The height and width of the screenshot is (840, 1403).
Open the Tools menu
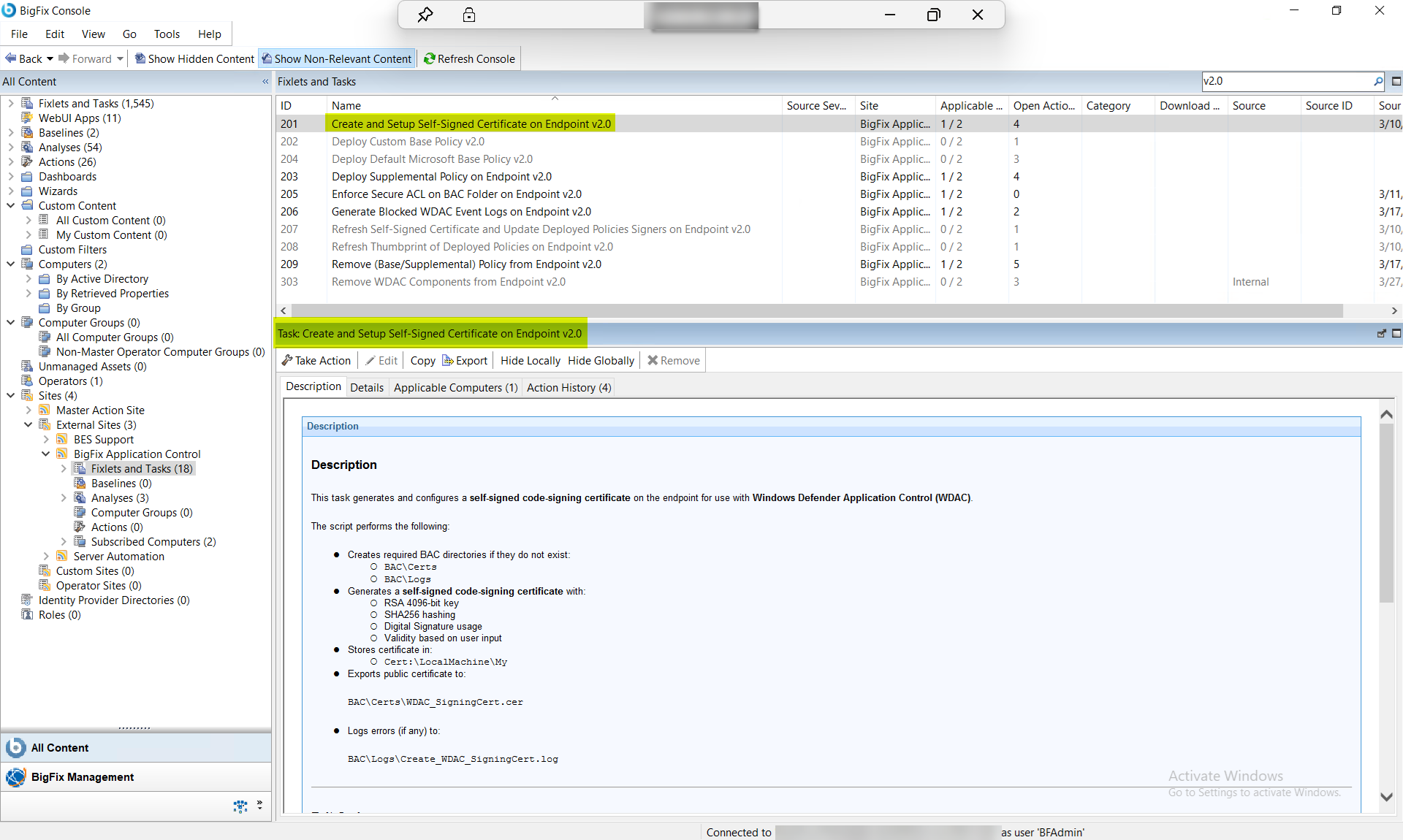coord(167,34)
